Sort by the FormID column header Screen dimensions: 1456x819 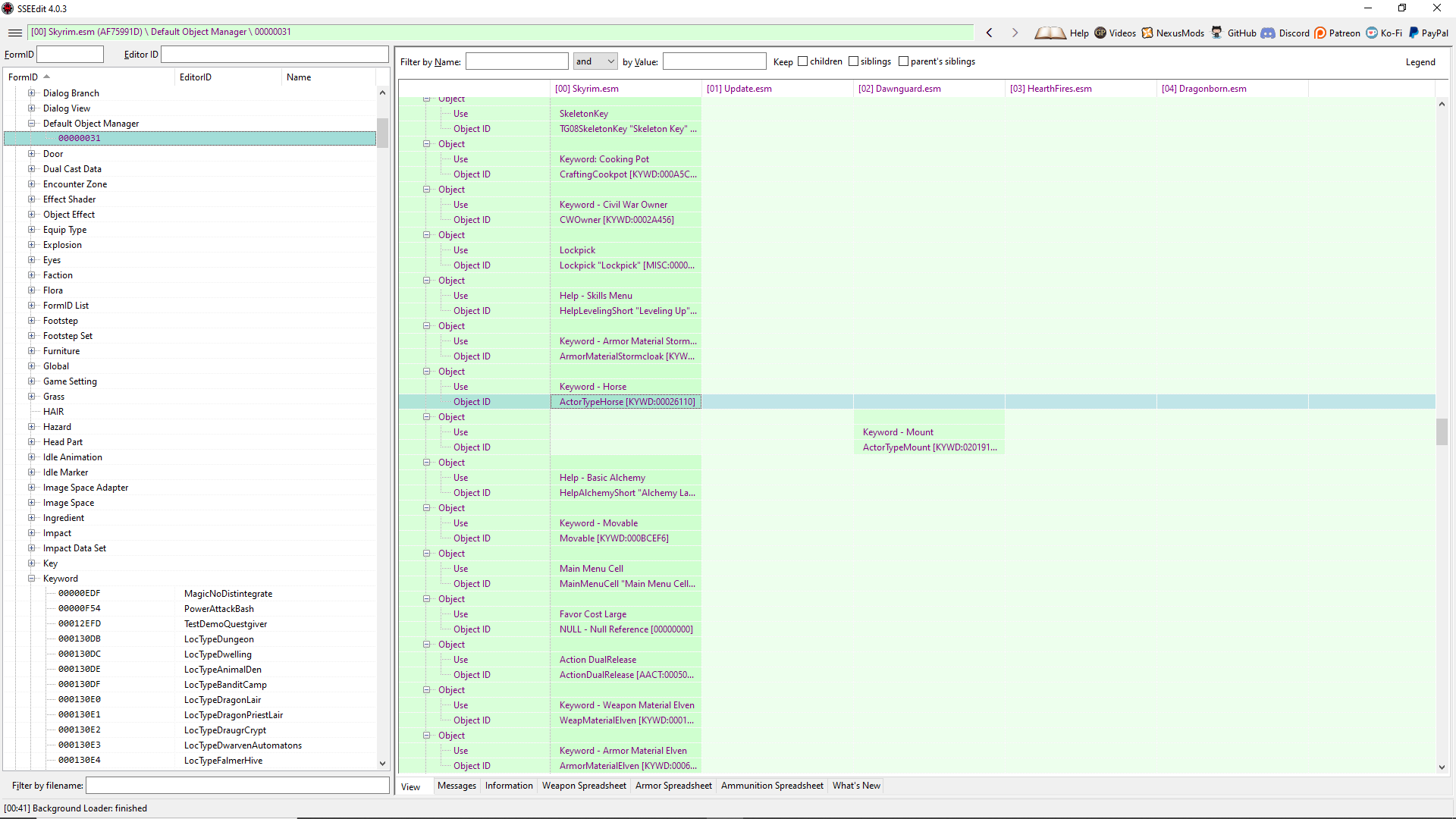pyautogui.click(x=89, y=77)
